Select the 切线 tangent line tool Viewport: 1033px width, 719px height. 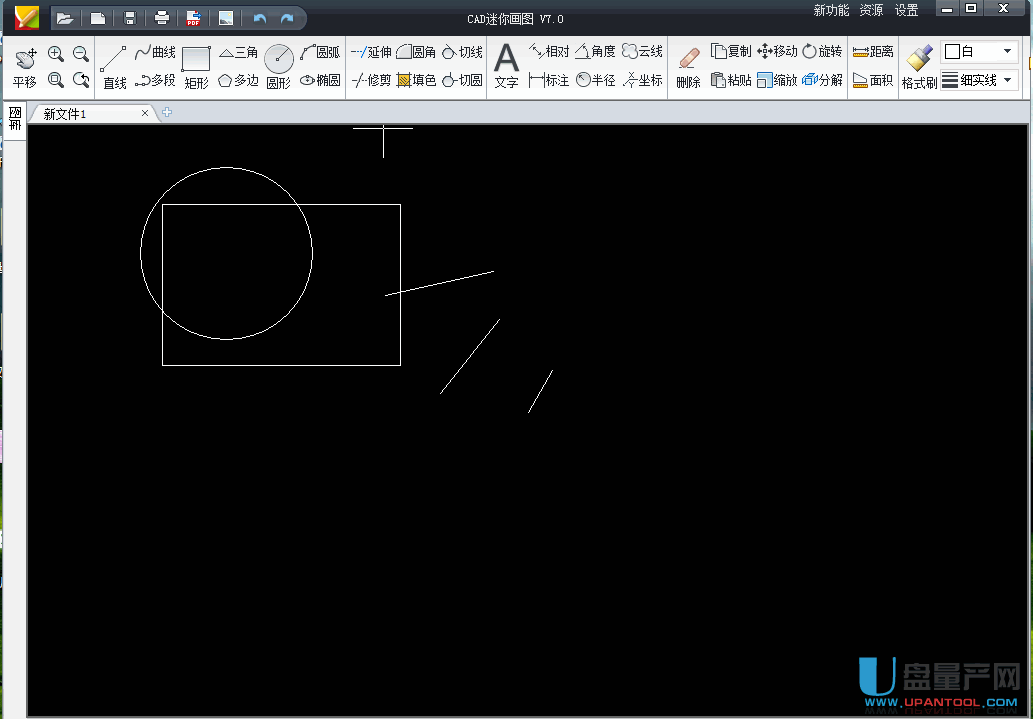click(x=462, y=52)
